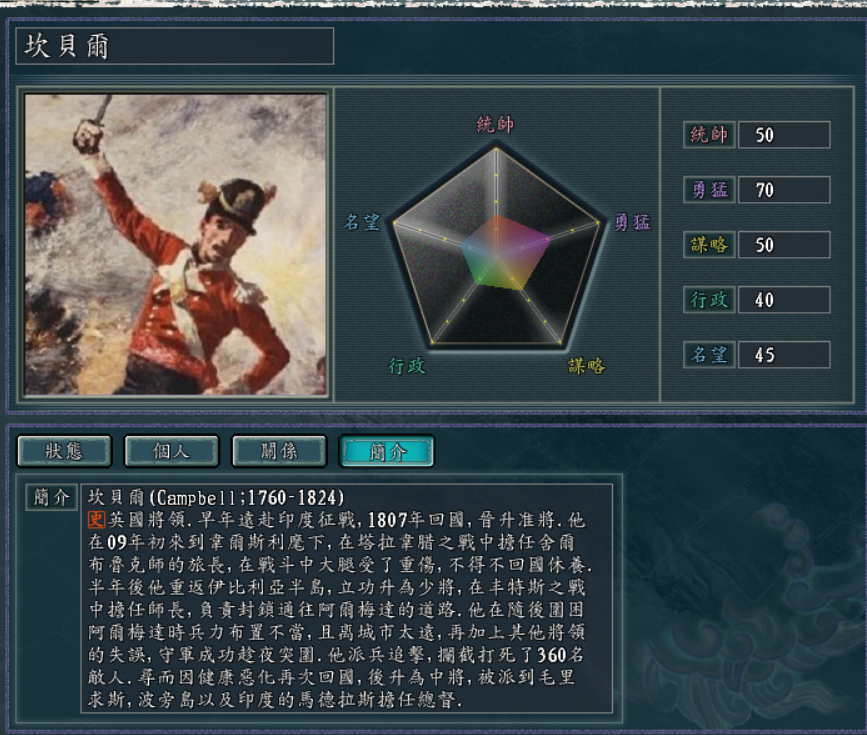Click the highlighted 簡介 biography tab
Viewport: 867px width, 735px height.
[387, 451]
